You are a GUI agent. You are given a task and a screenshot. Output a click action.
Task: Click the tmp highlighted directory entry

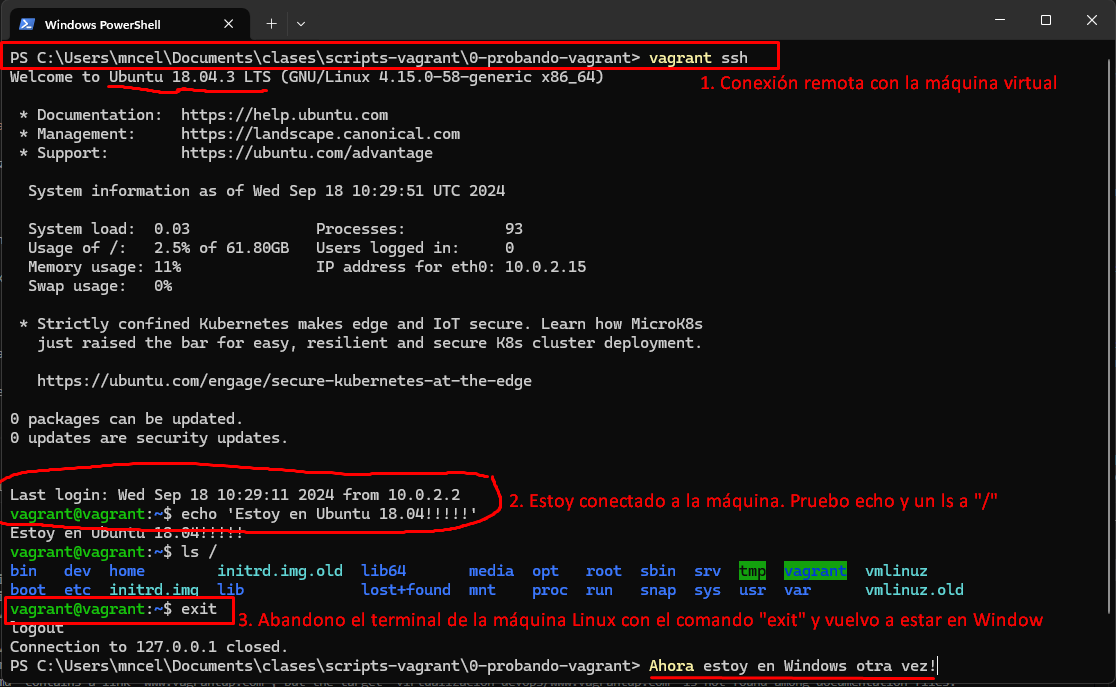tap(752, 570)
